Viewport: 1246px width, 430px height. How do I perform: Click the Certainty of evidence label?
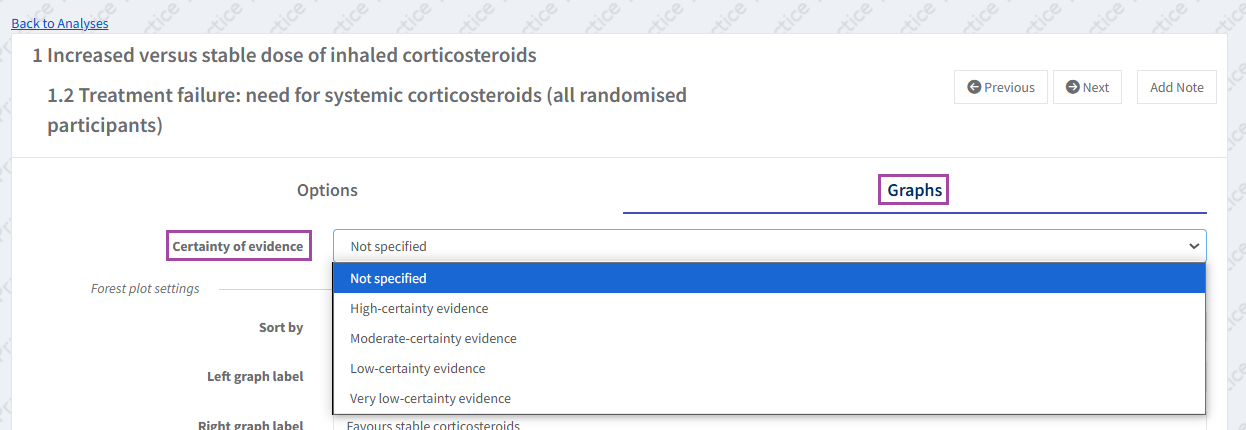point(237,246)
